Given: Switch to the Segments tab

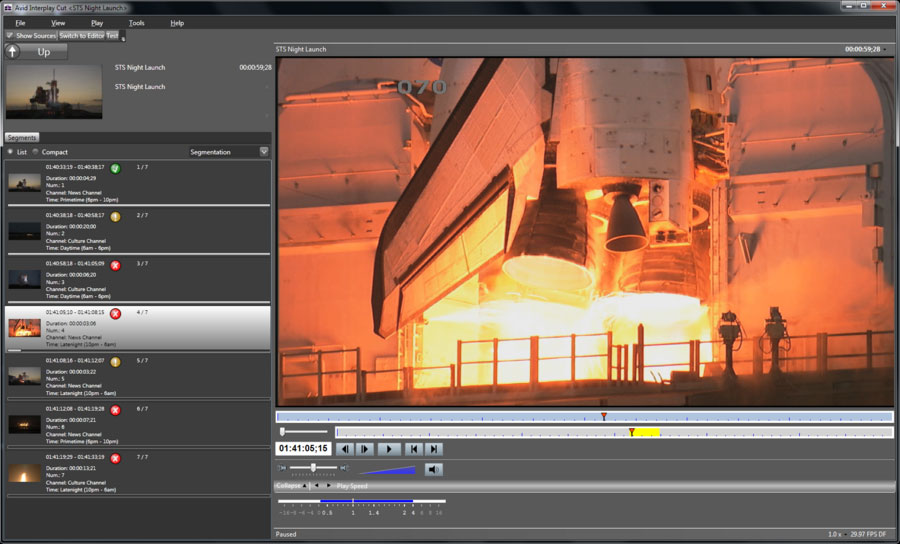Looking at the screenshot, I should tap(22, 137).
